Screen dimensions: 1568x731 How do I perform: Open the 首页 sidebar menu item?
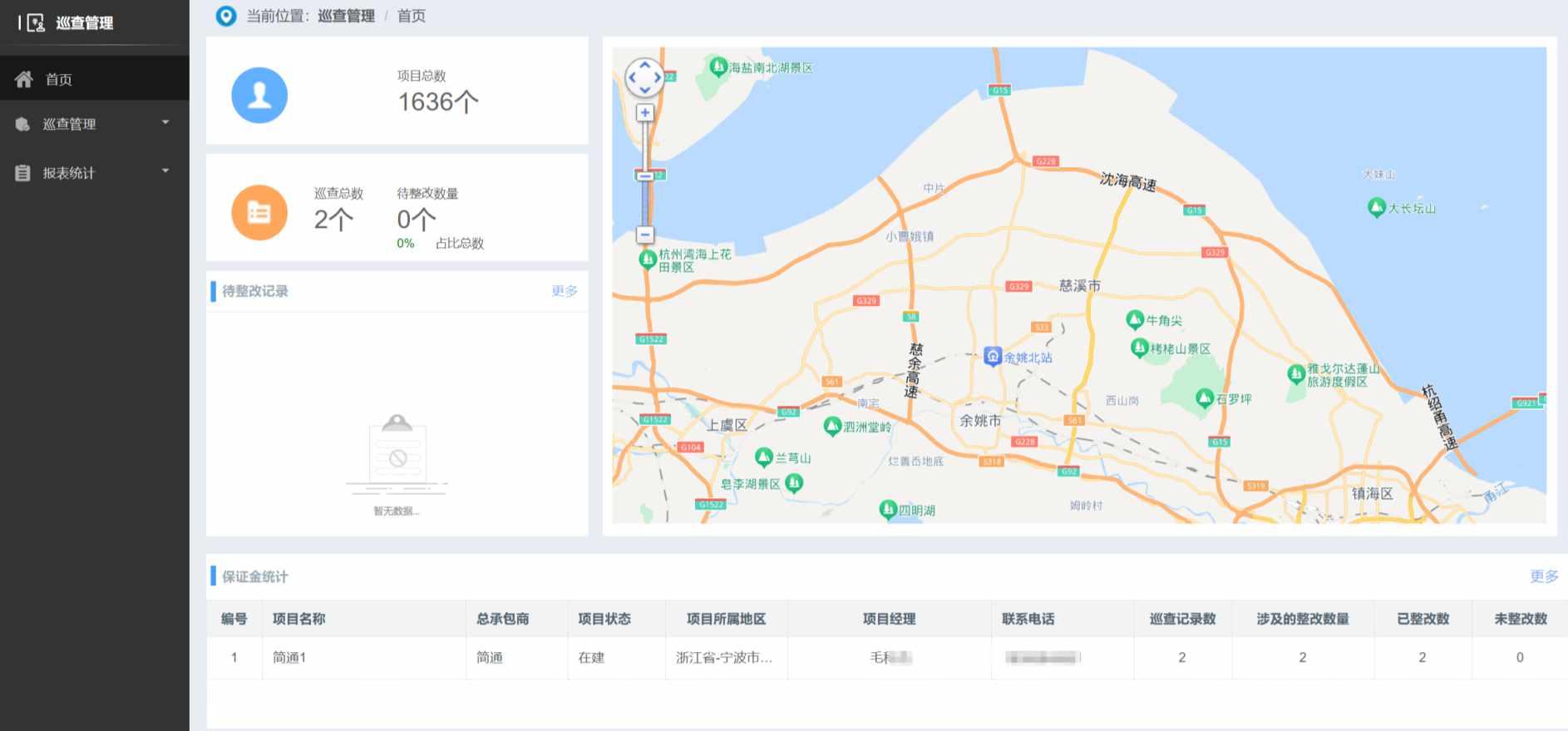58,80
